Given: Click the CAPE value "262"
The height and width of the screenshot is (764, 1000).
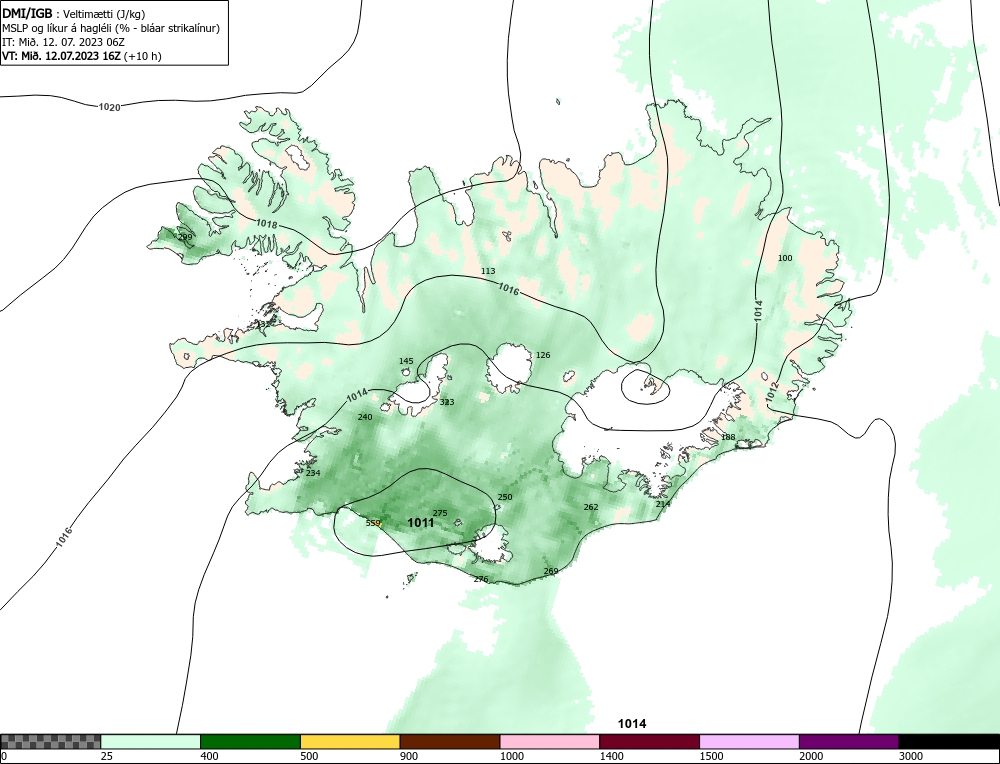Looking at the screenshot, I should coord(591,507).
